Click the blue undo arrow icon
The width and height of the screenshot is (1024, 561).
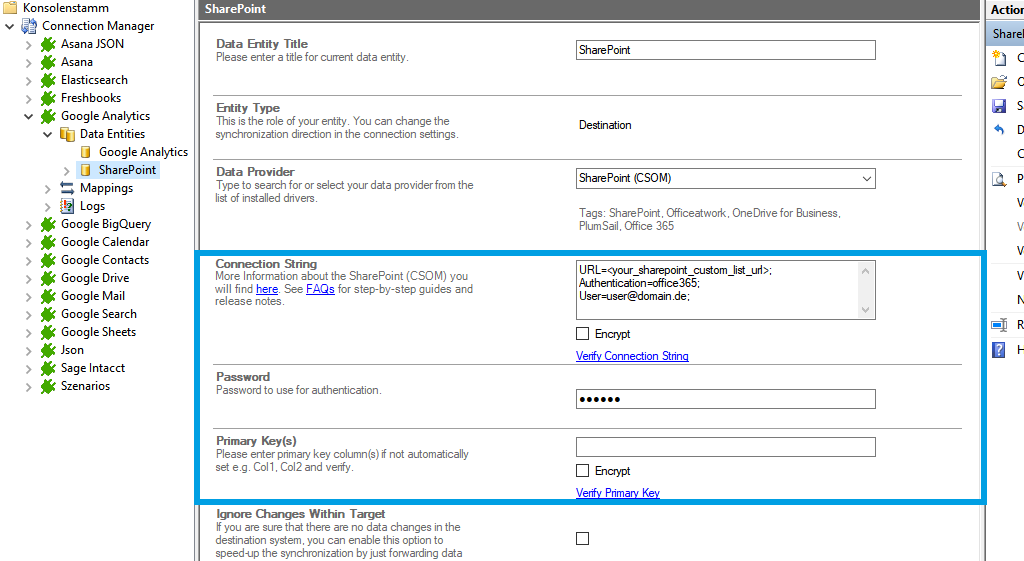[998, 130]
